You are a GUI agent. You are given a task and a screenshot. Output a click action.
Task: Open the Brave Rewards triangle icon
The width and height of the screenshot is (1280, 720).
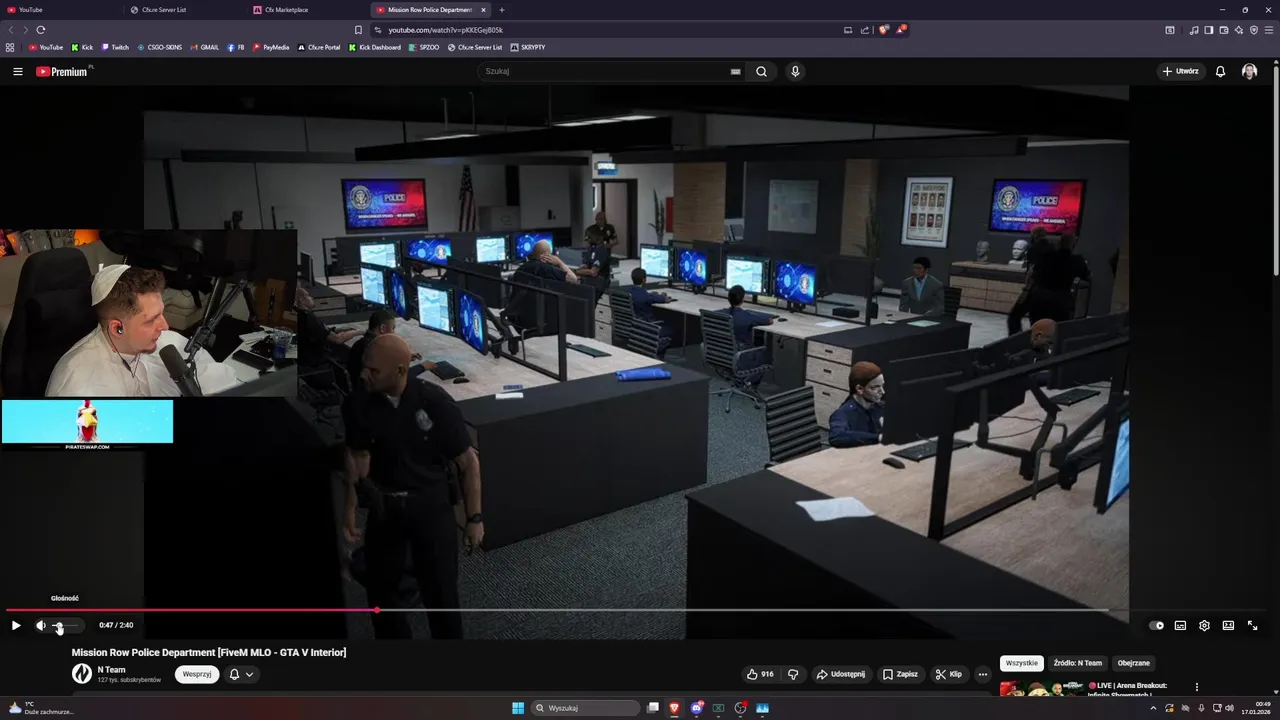coord(901,30)
